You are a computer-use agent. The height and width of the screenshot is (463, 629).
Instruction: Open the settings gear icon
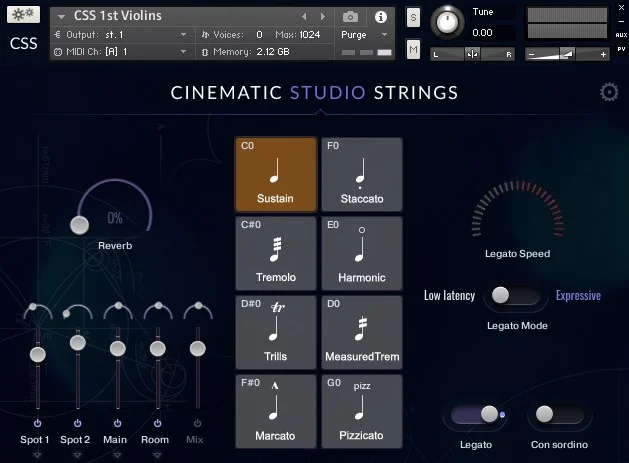pyautogui.click(x=609, y=92)
